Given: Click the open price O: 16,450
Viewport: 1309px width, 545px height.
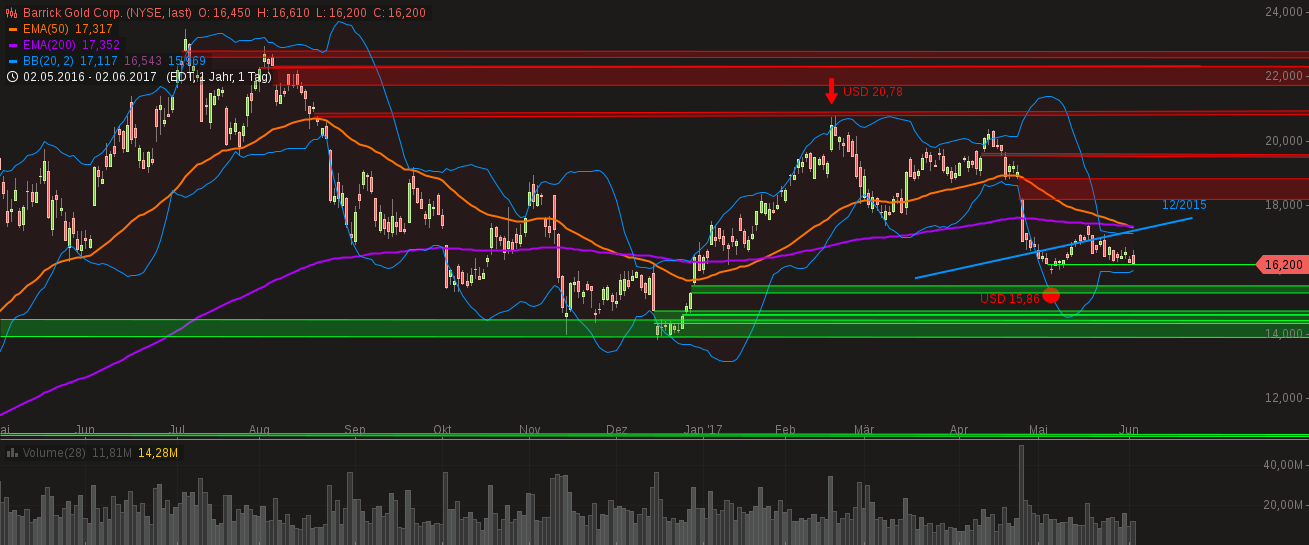Looking at the screenshot, I should coord(225,13).
